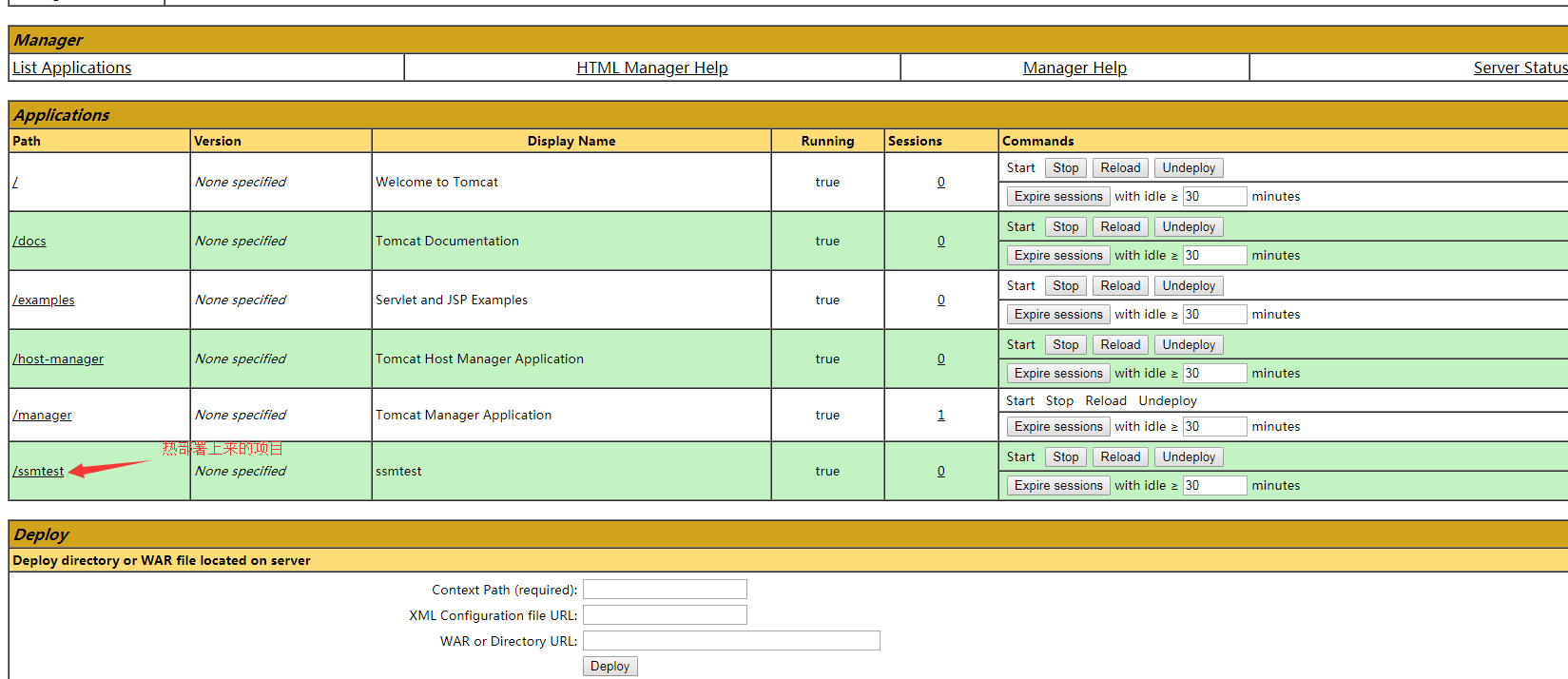Image resolution: width=1568 pixels, height=679 pixels.
Task: Reload the Servlet and JSP Examples app
Action: click(x=1120, y=285)
